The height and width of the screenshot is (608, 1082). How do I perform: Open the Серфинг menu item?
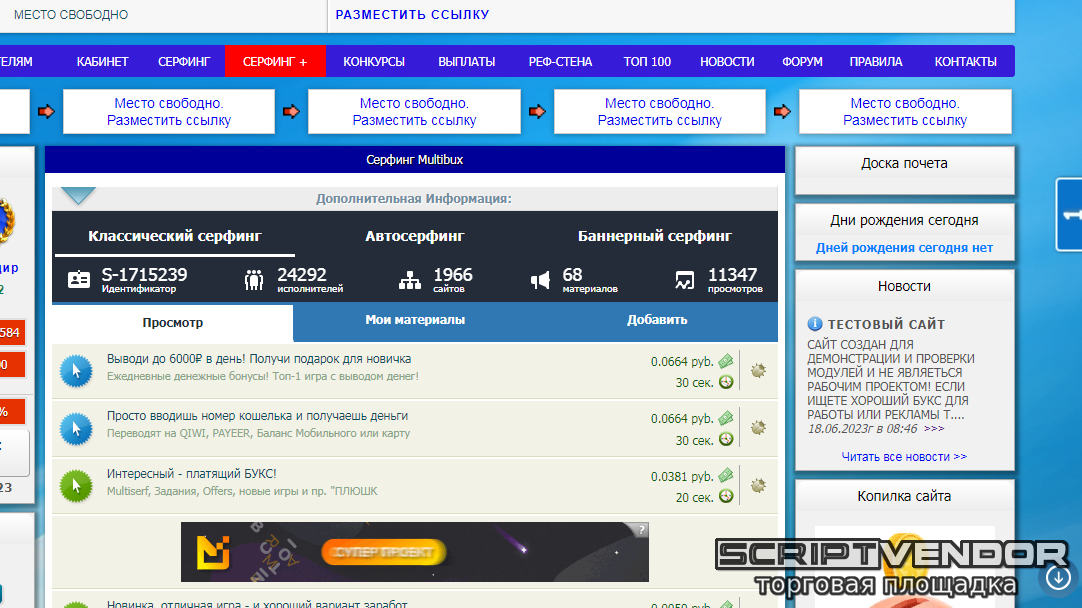click(x=184, y=61)
